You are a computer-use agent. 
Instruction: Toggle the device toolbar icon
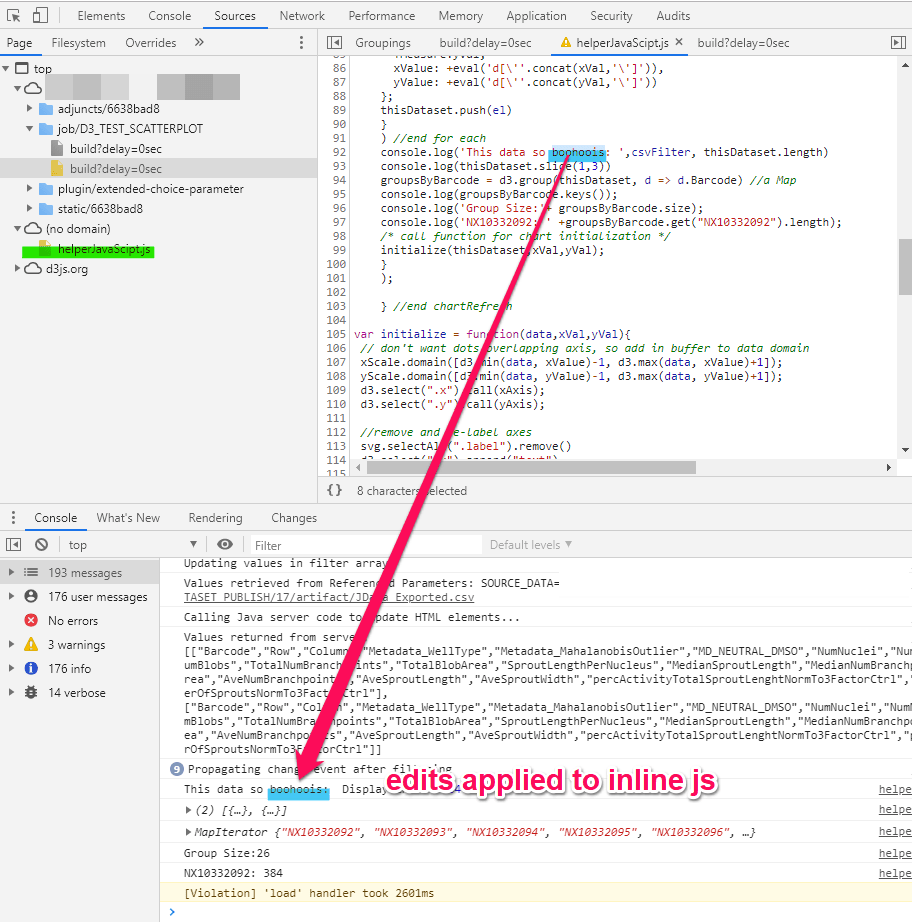click(x=40, y=15)
